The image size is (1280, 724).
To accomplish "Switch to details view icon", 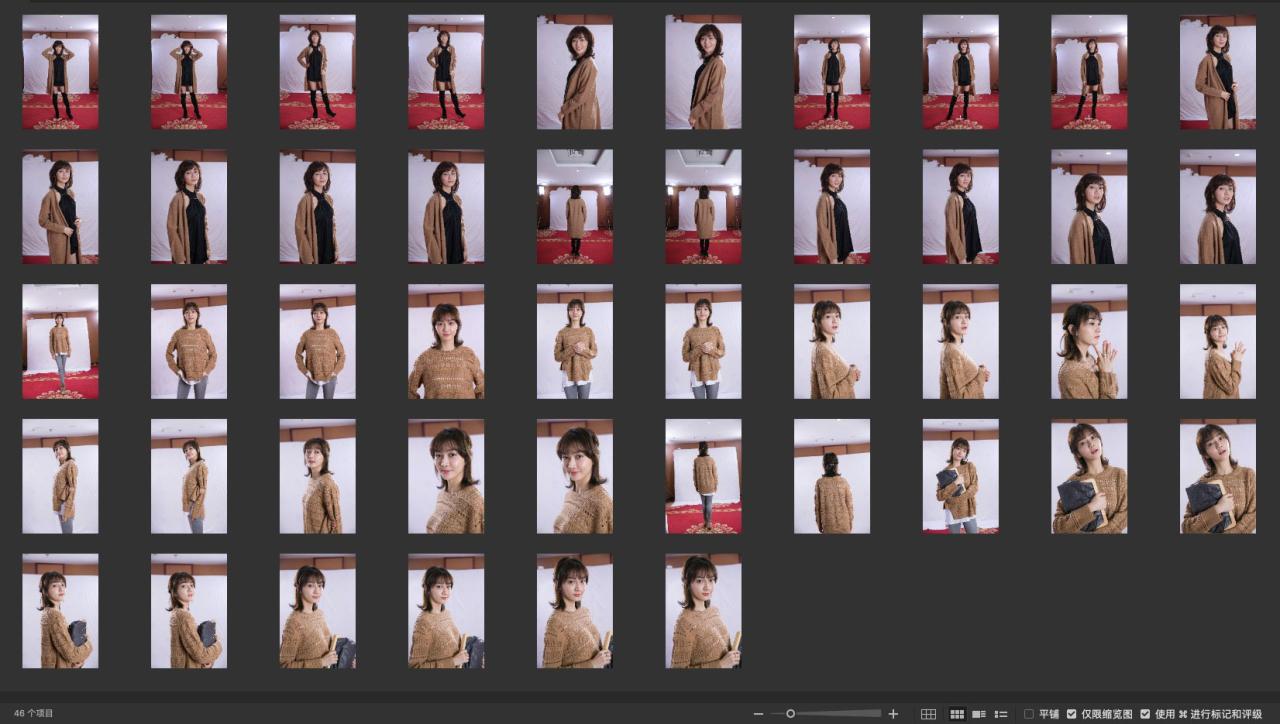I will [979, 714].
